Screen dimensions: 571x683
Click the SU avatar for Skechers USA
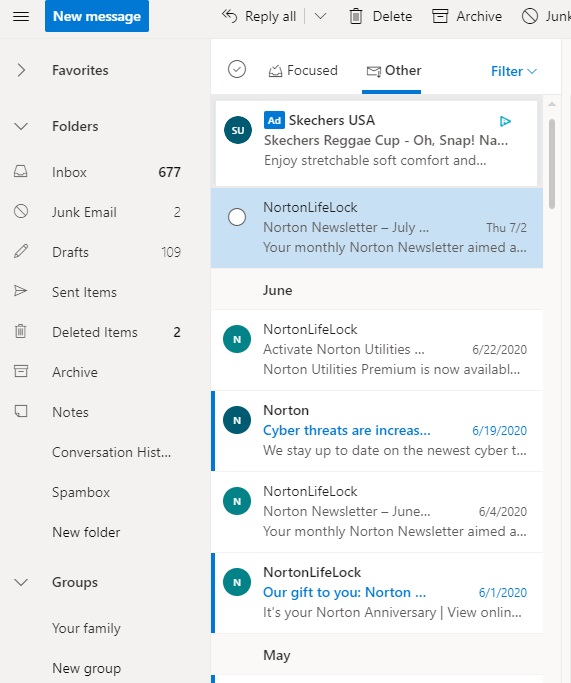(238, 130)
